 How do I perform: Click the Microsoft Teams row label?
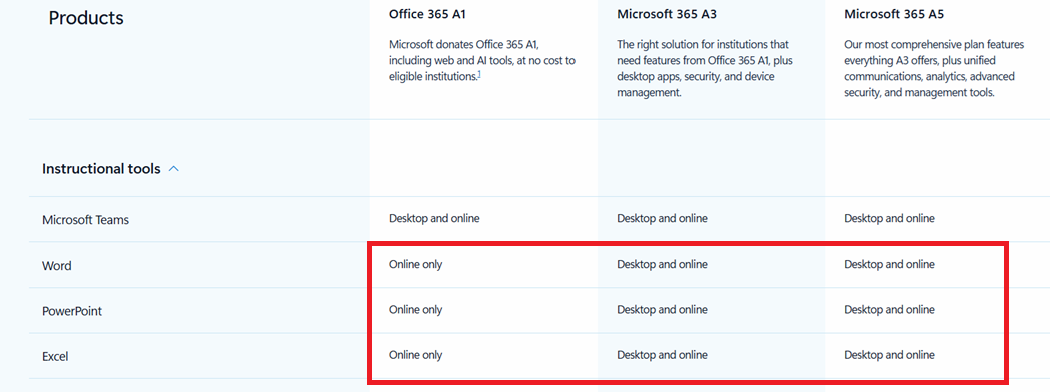tap(85, 220)
